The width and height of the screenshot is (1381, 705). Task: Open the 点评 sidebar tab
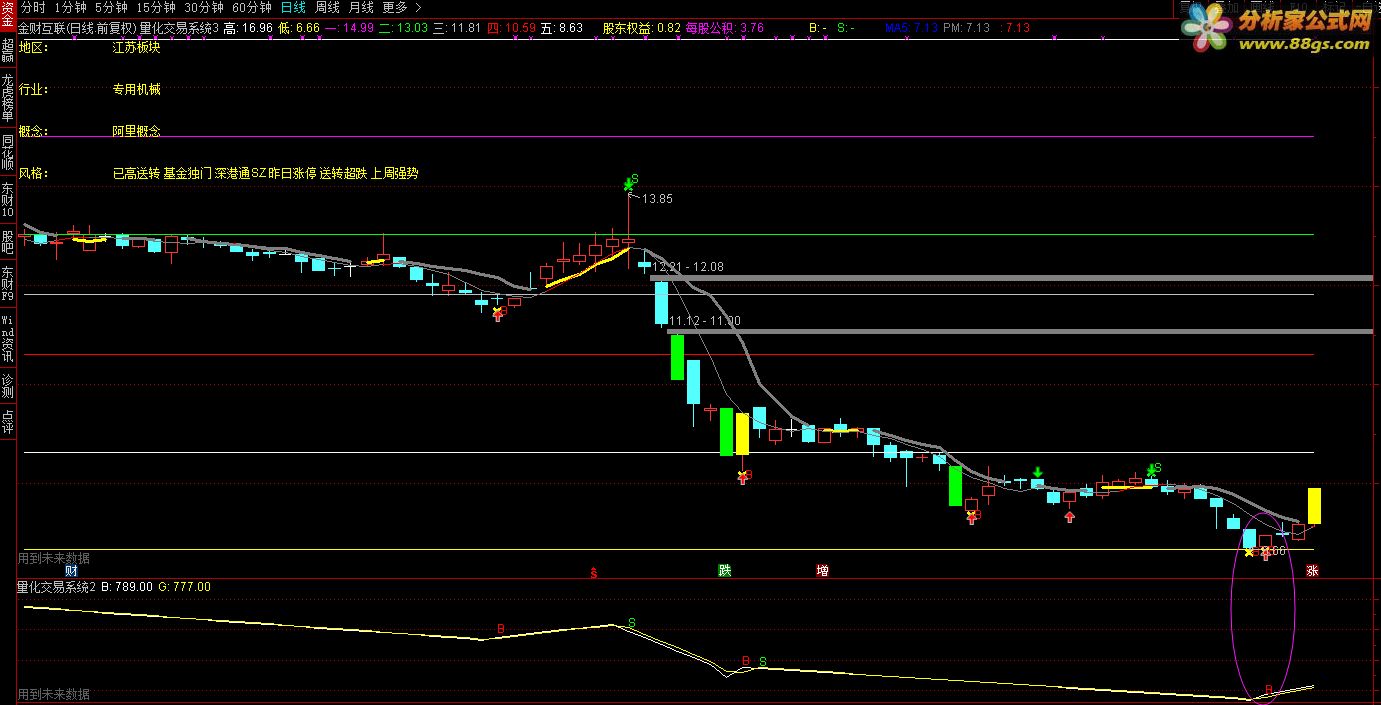7,421
